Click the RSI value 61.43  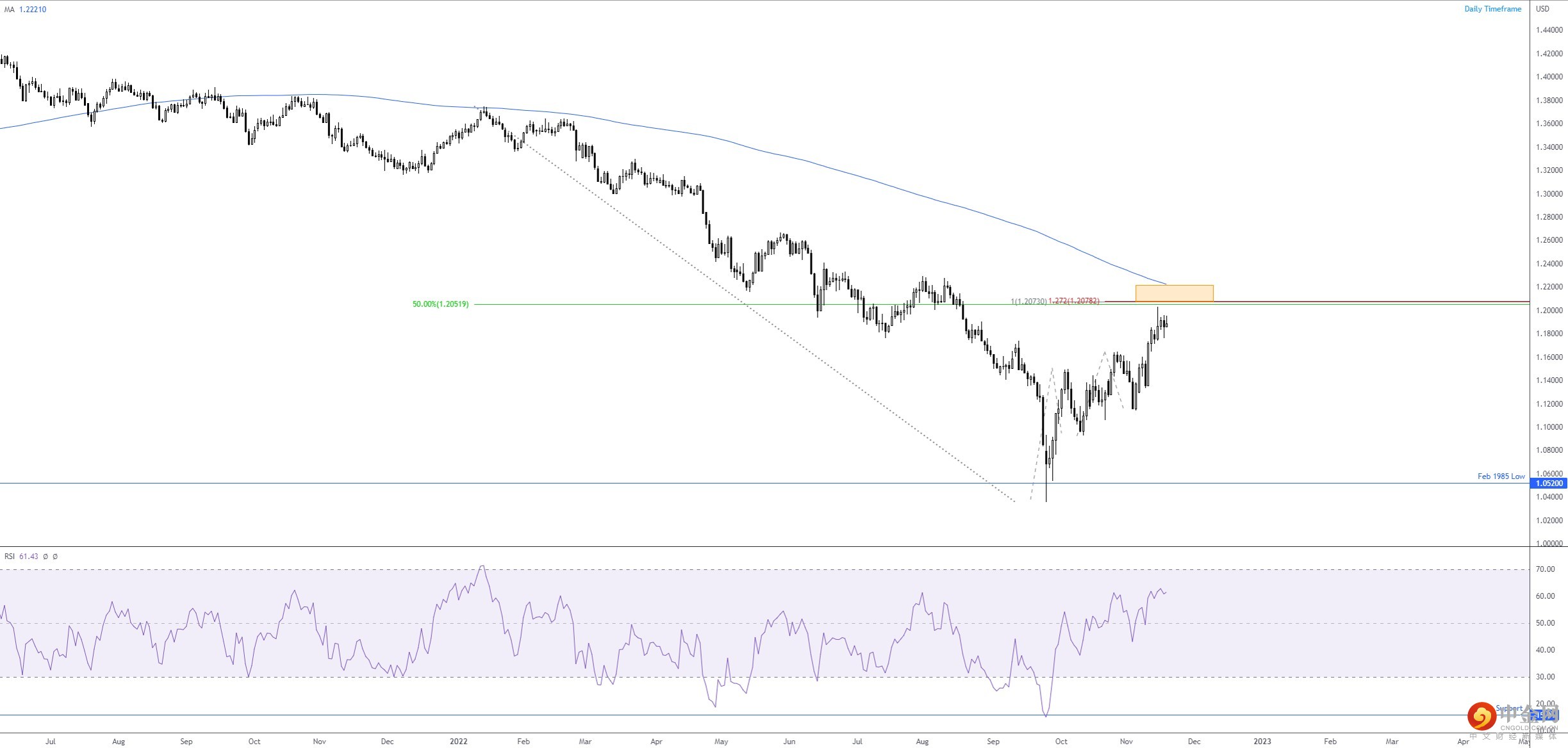(x=29, y=557)
